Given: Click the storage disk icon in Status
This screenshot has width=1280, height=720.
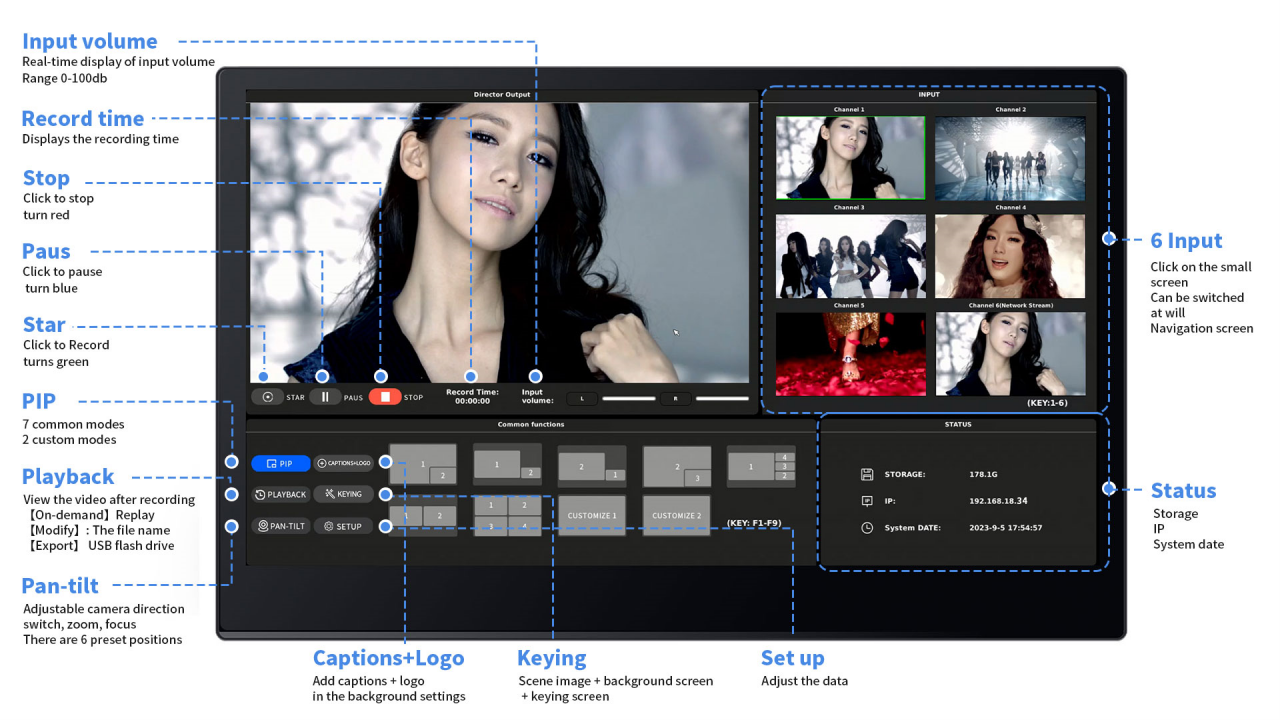Looking at the screenshot, I should coord(867,475).
